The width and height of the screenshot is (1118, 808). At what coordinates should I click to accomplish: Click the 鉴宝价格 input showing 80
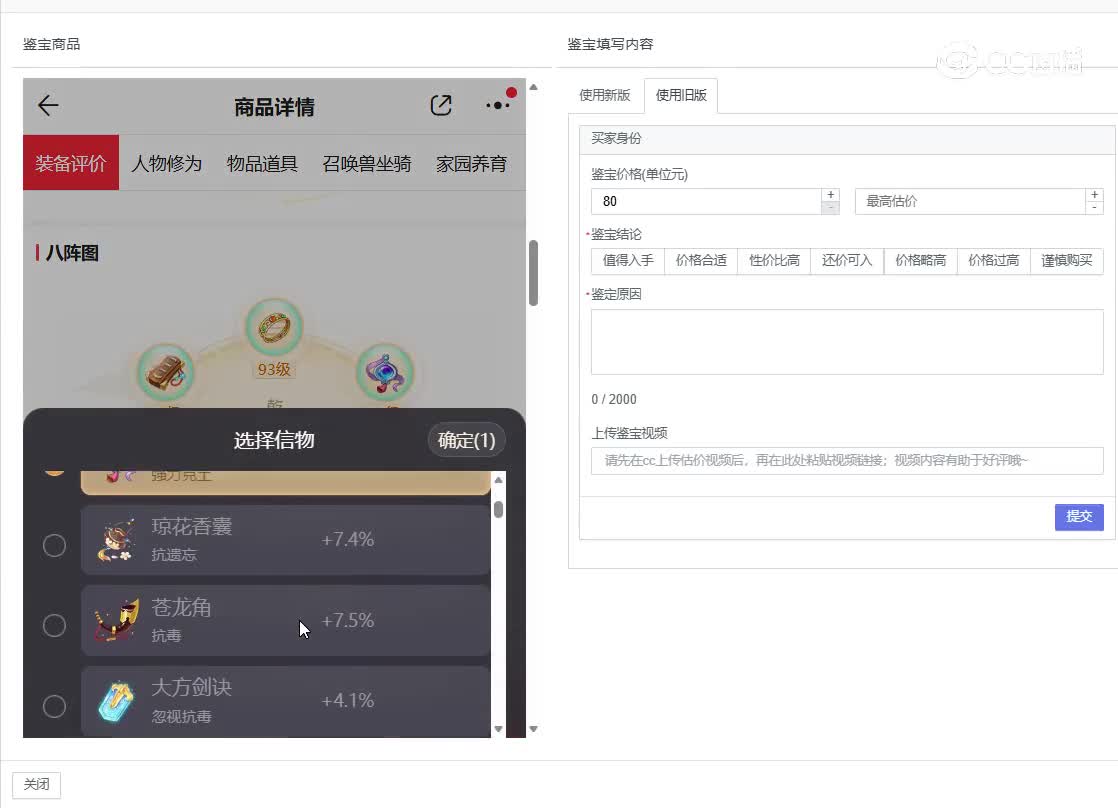click(x=706, y=201)
